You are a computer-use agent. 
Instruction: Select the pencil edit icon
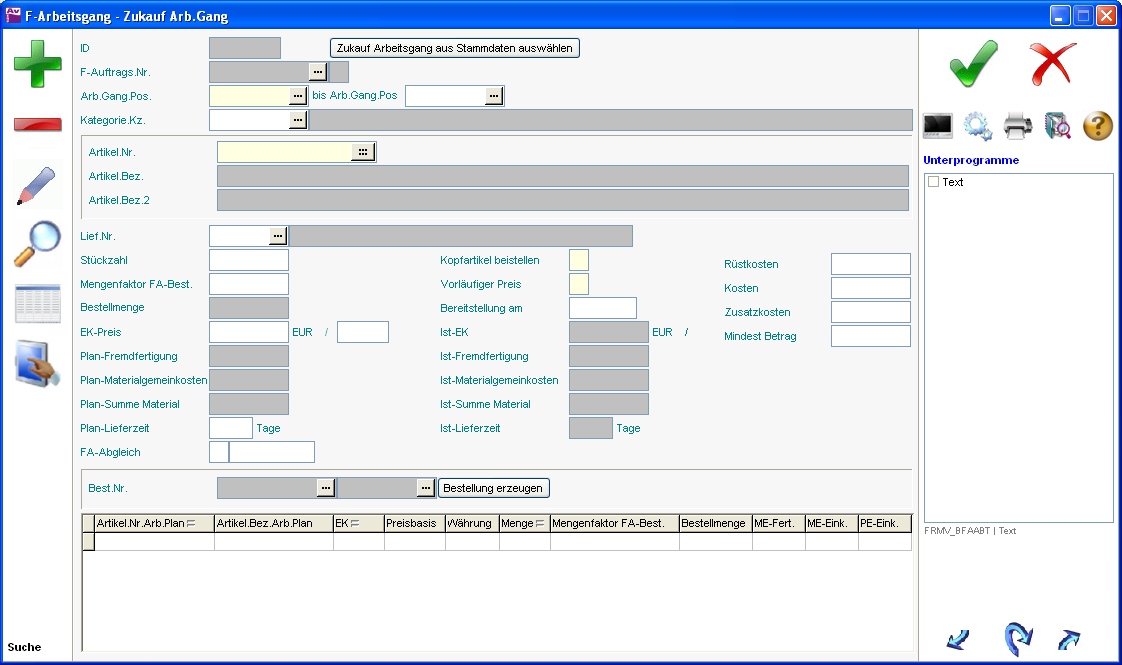coord(37,186)
